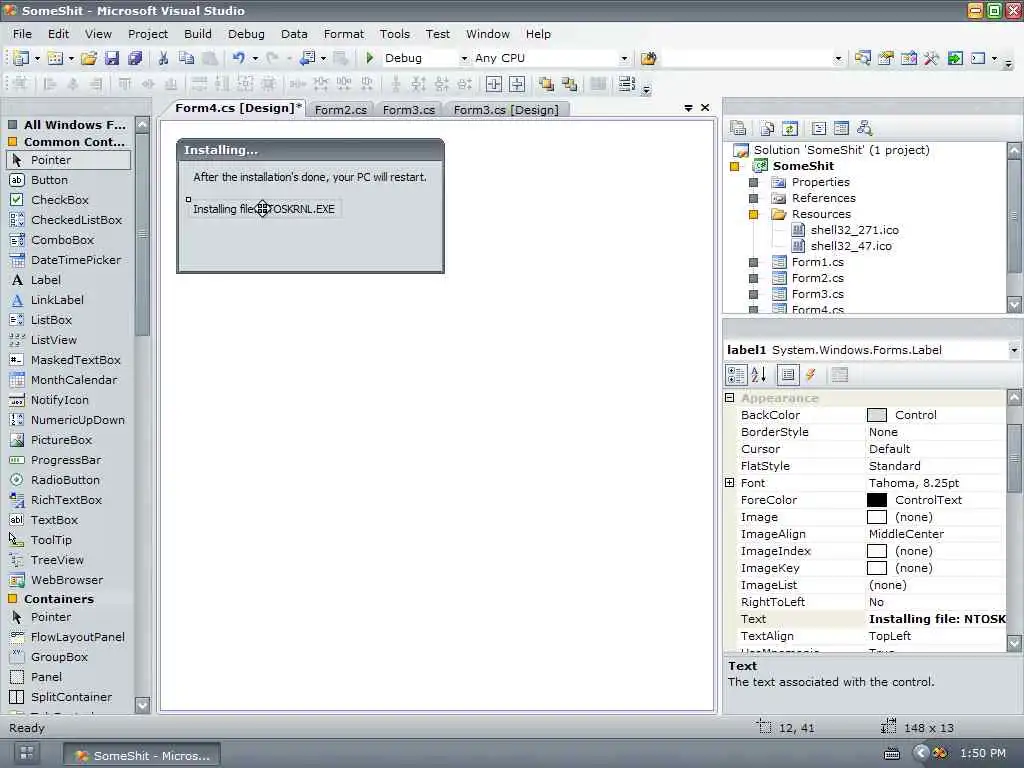Open the label1 object selector dropdown
This screenshot has height=768, width=1024.
point(1014,350)
